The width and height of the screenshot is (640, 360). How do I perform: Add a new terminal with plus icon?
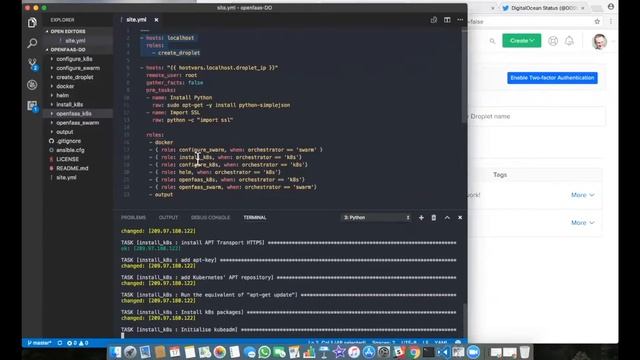(x=421, y=218)
